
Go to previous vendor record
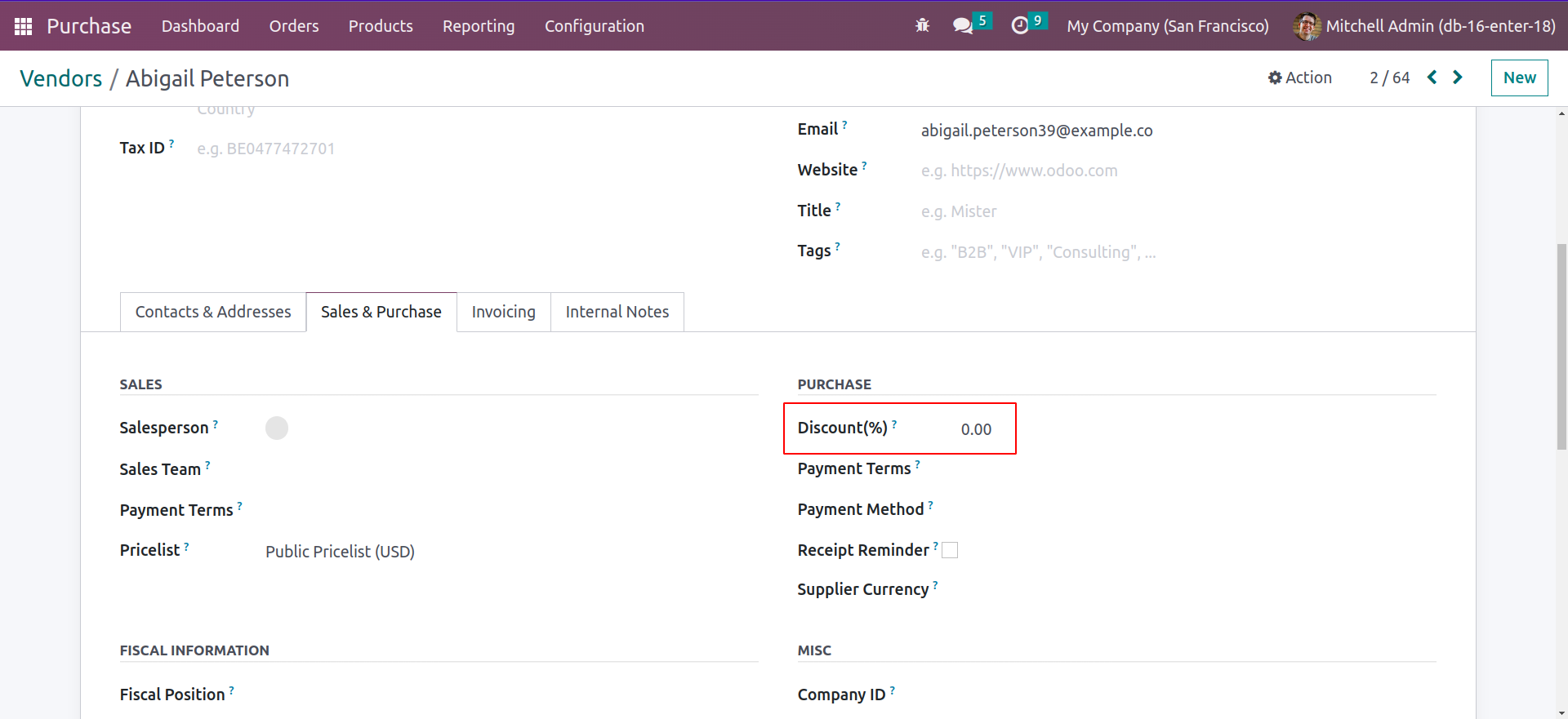(1432, 78)
